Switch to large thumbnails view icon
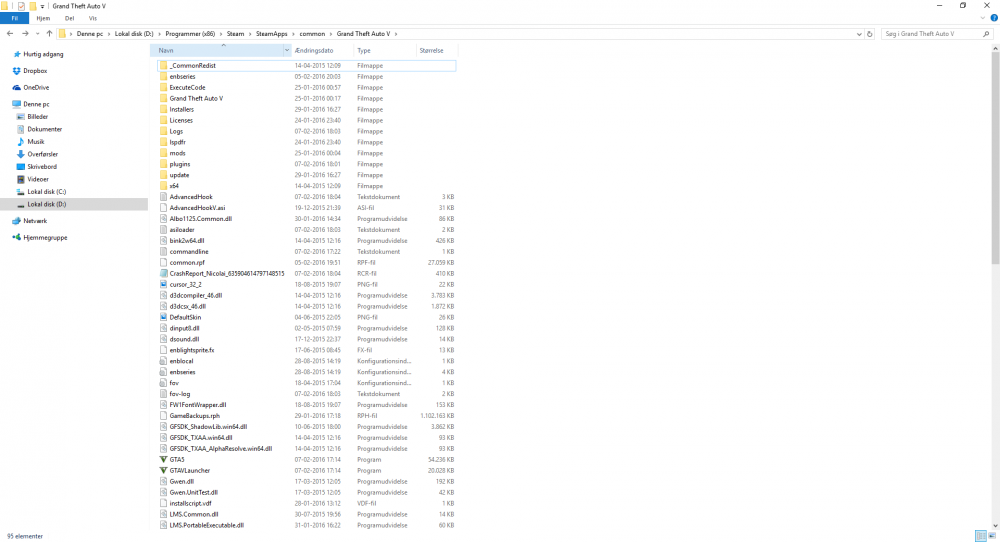 click(992, 536)
